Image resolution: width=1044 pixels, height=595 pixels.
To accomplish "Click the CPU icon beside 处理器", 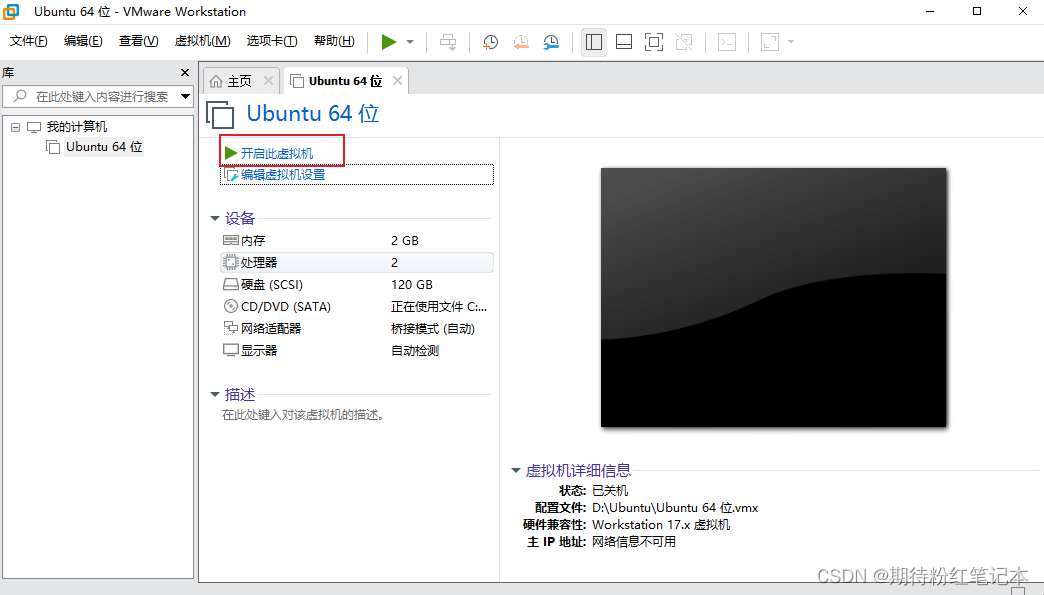I will click(230, 262).
